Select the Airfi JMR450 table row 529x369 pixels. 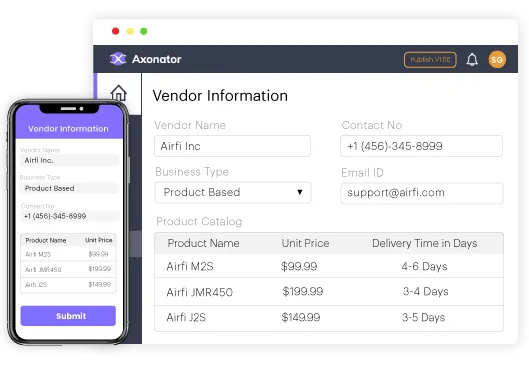point(329,292)
